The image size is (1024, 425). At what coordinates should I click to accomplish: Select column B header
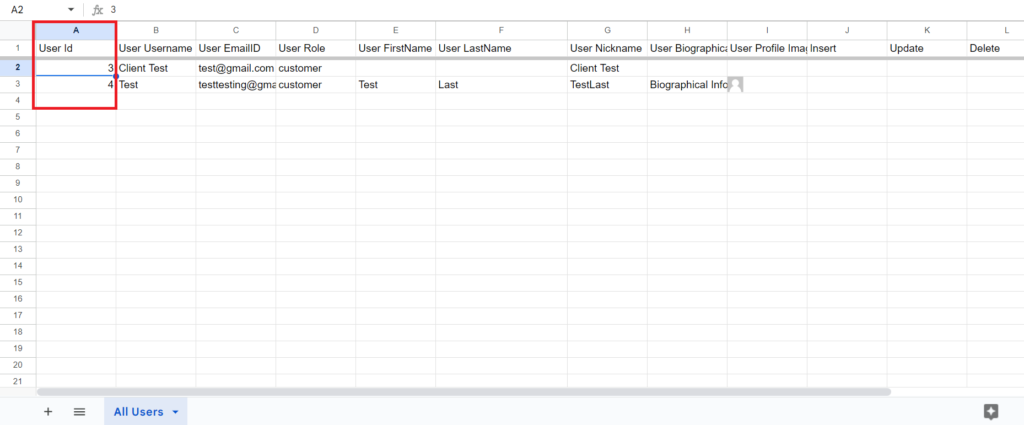tap(156, 30)
